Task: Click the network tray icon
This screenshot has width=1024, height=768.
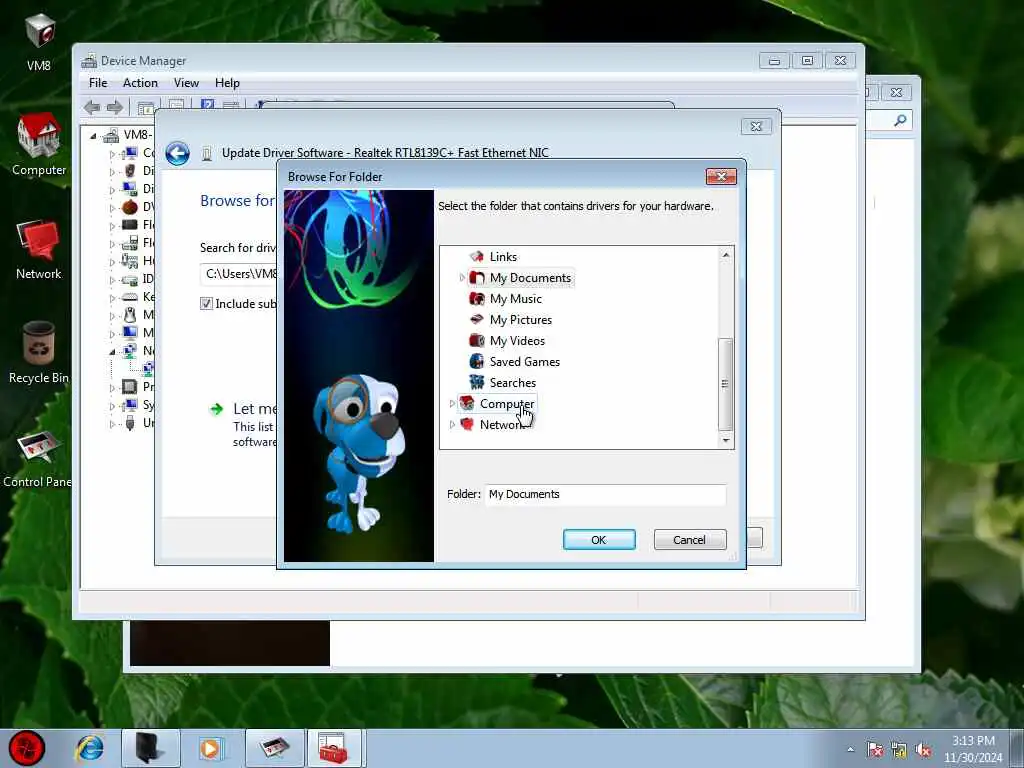Action: 899,750
